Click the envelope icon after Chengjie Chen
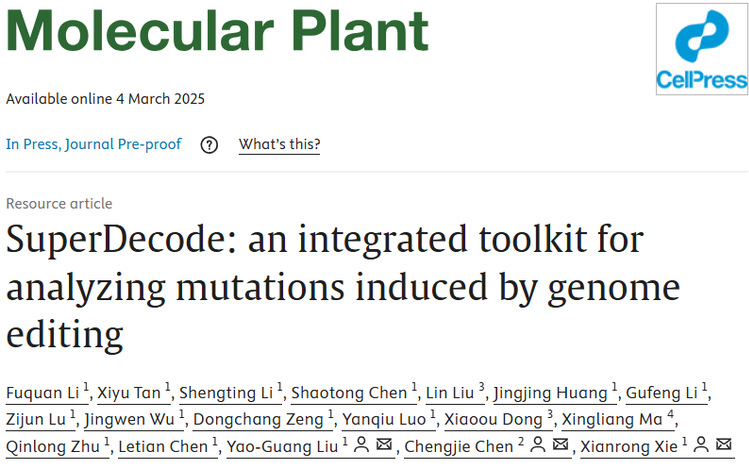Viewport: 749px width, 469px height. point(561,446)
